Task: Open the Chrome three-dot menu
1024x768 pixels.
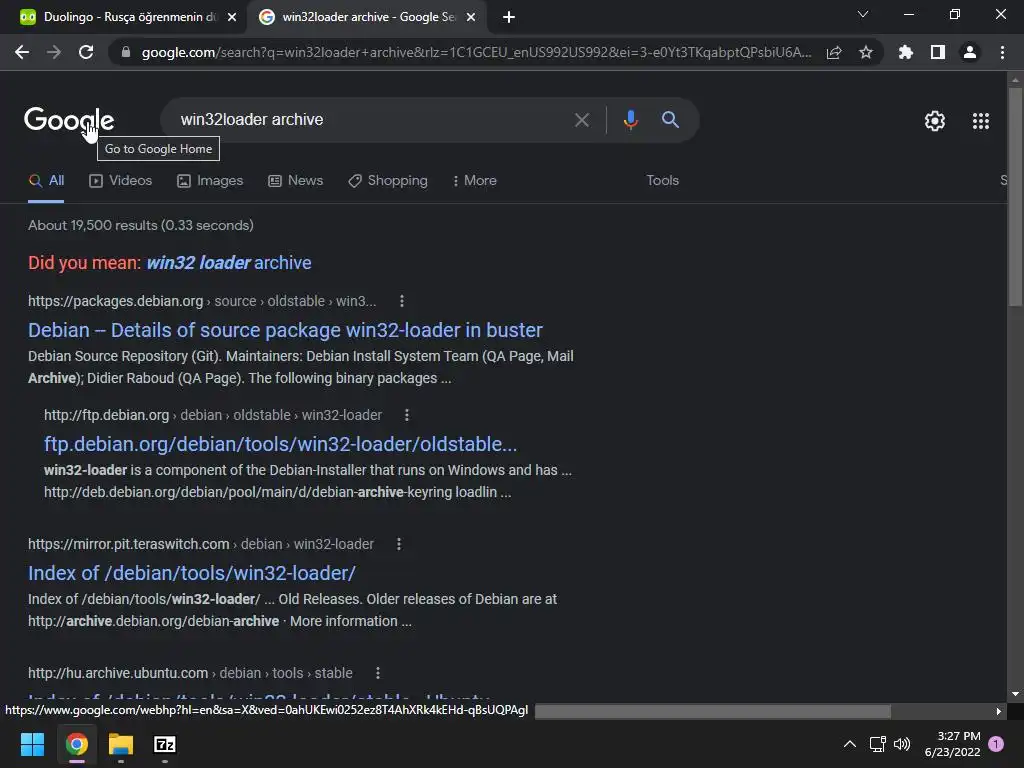Action: pyautogui.click(x=1002, y=52)
